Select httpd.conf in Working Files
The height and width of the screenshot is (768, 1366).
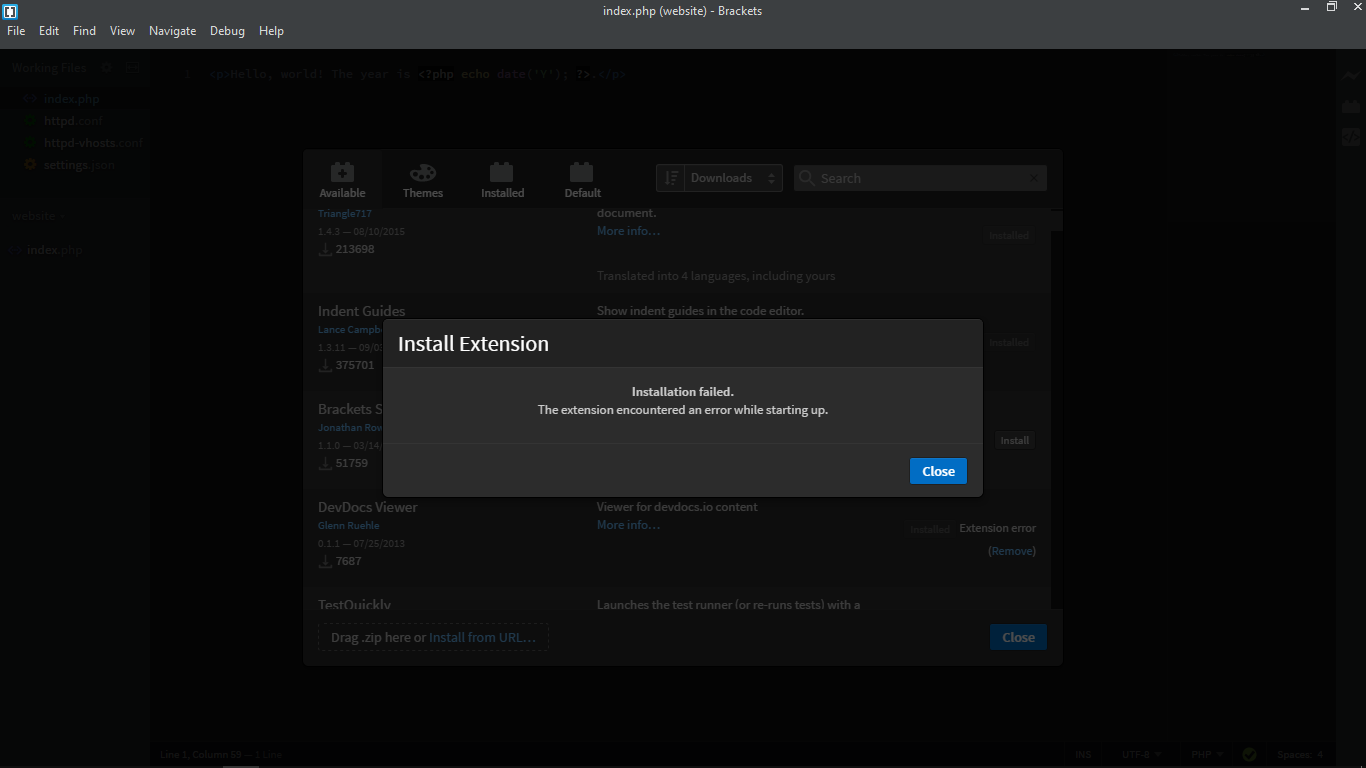(73, 121)
